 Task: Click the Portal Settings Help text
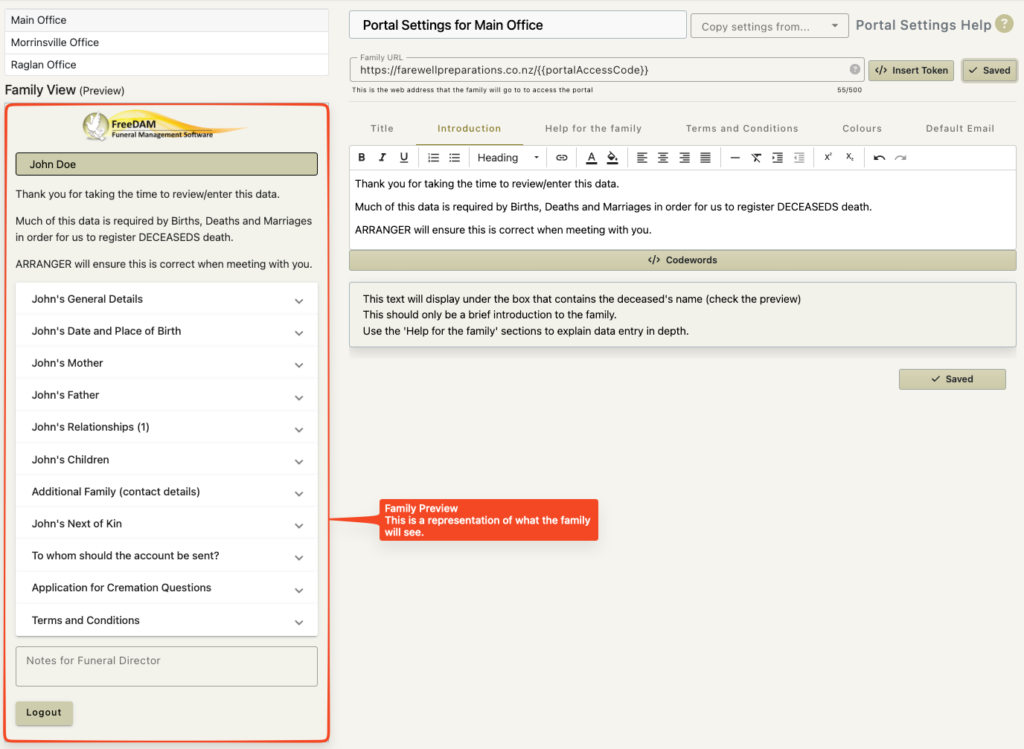point(923,25)
